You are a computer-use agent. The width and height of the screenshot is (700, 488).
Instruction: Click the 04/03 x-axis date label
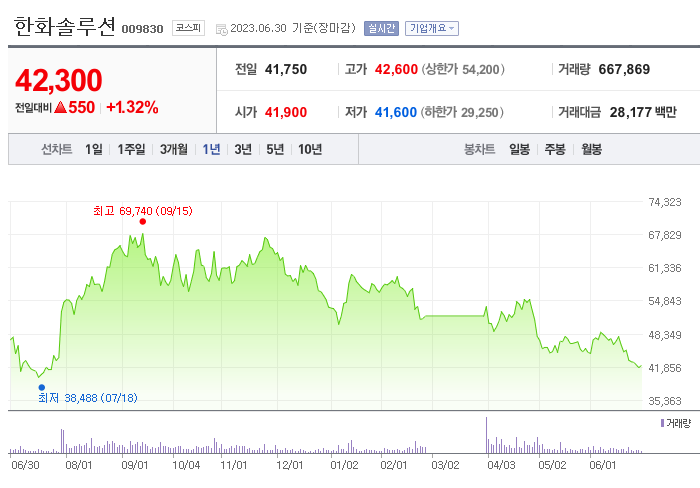pos(501,465)
